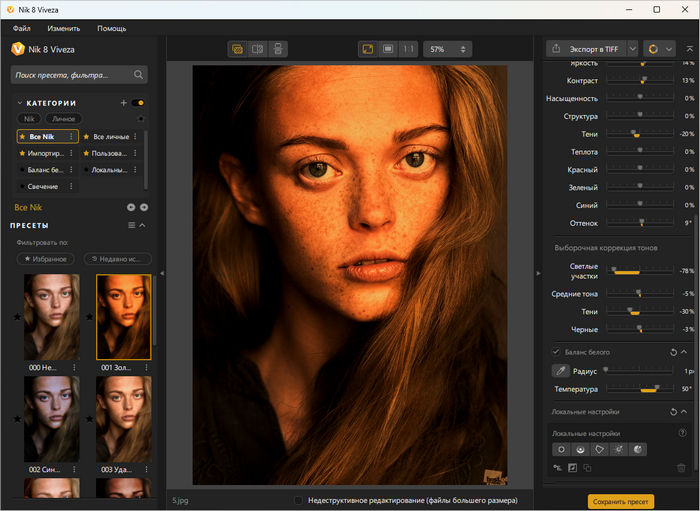Set zoom to 1:1 view
The image size is (700, 511).
pyautogui.click(x=408, y=48)
